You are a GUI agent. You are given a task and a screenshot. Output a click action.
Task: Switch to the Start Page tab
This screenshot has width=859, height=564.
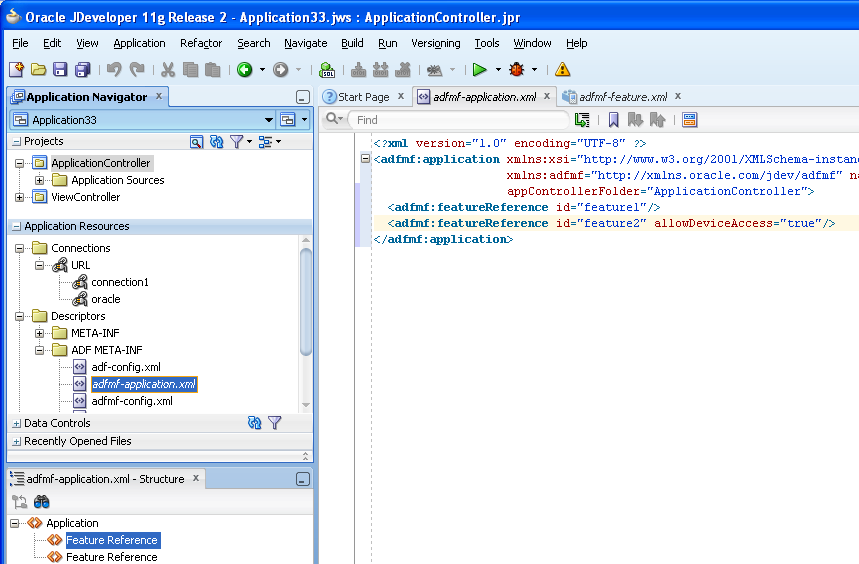coord(364,97)
